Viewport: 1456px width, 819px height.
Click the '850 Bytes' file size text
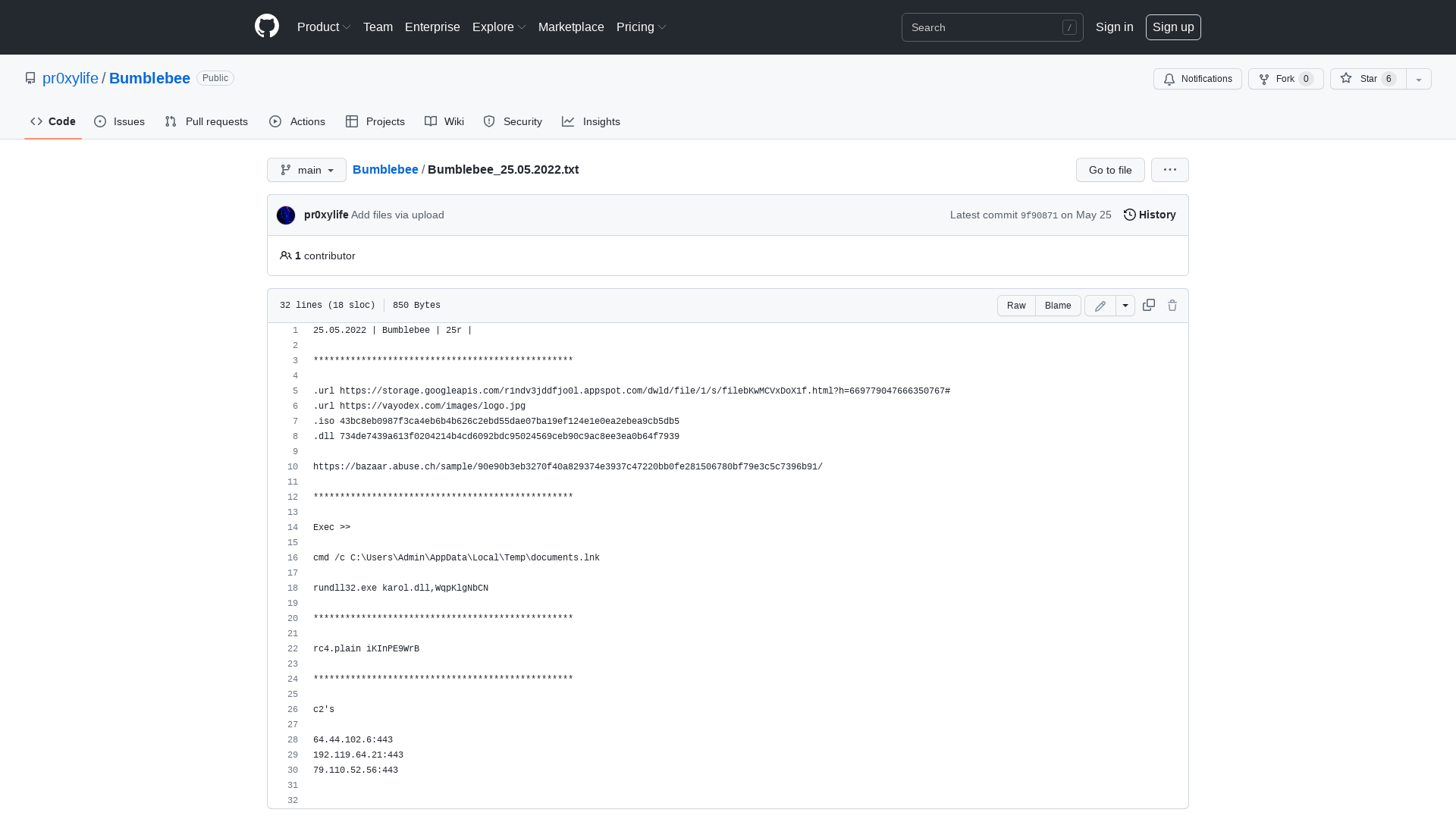point(416,305)
